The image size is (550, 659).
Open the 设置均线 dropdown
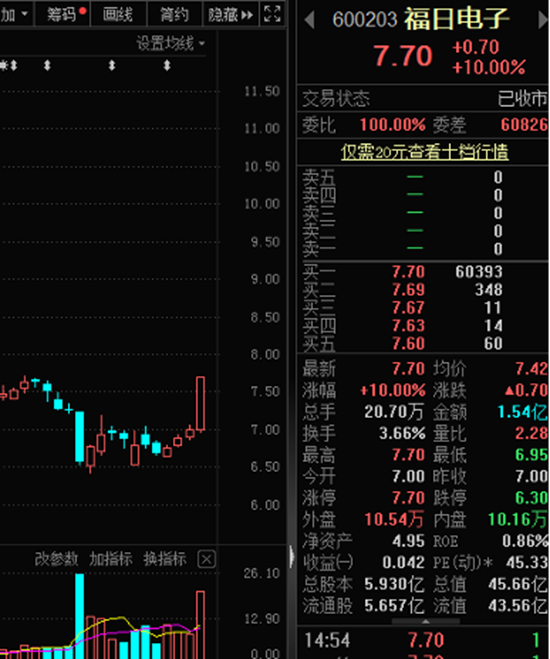[x=171, y=43]
